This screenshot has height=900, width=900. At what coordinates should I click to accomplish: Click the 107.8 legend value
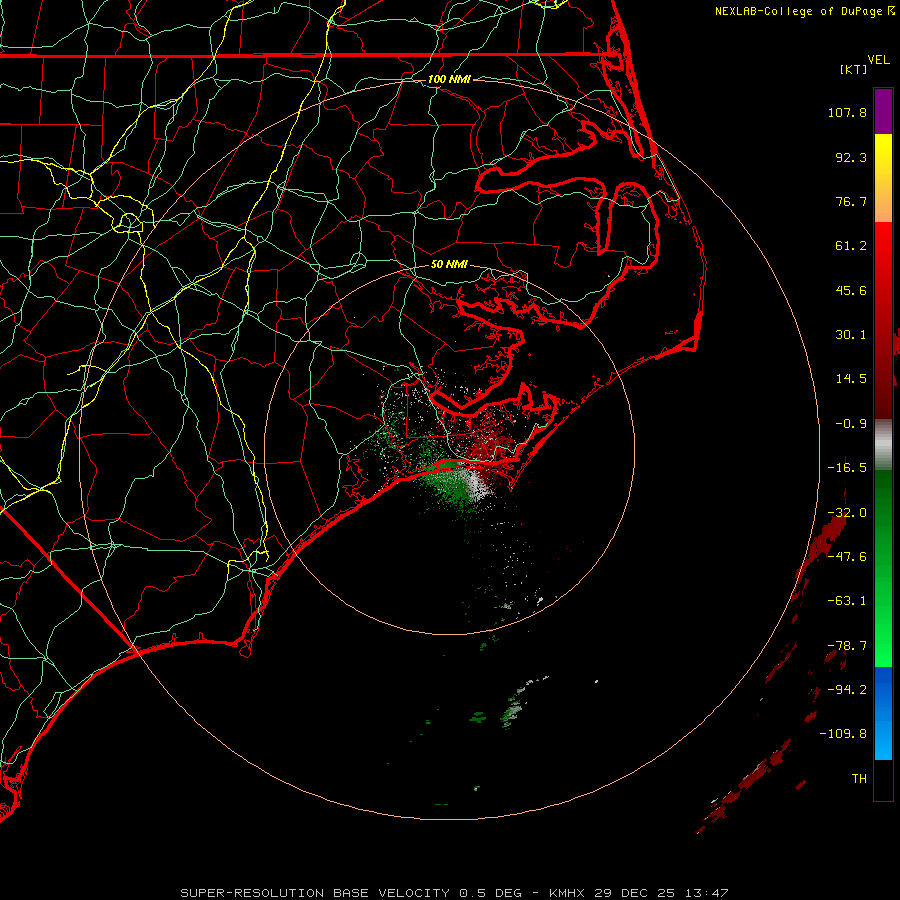pyautogui.click(x=847, y=112)
